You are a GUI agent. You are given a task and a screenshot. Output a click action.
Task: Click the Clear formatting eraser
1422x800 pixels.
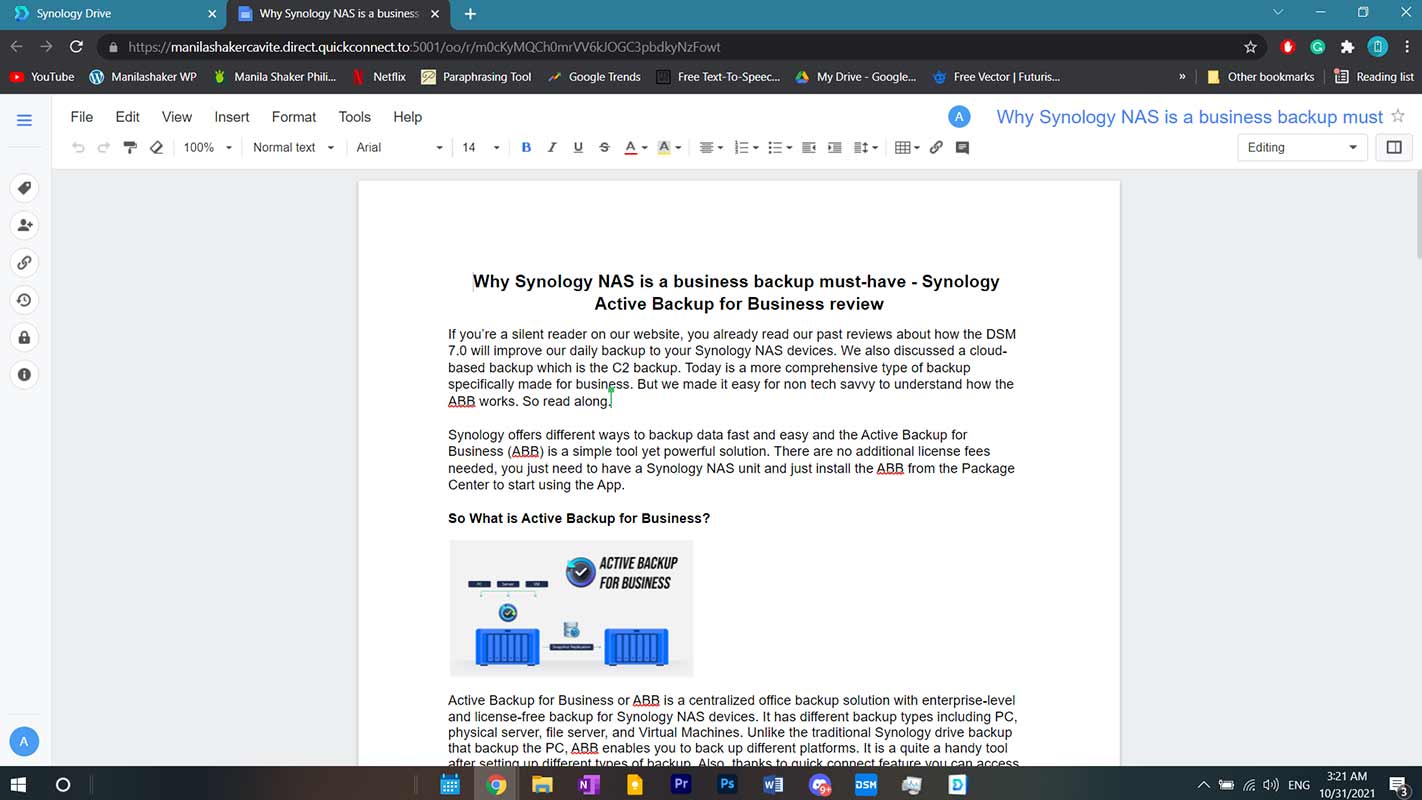coord(156,148)
